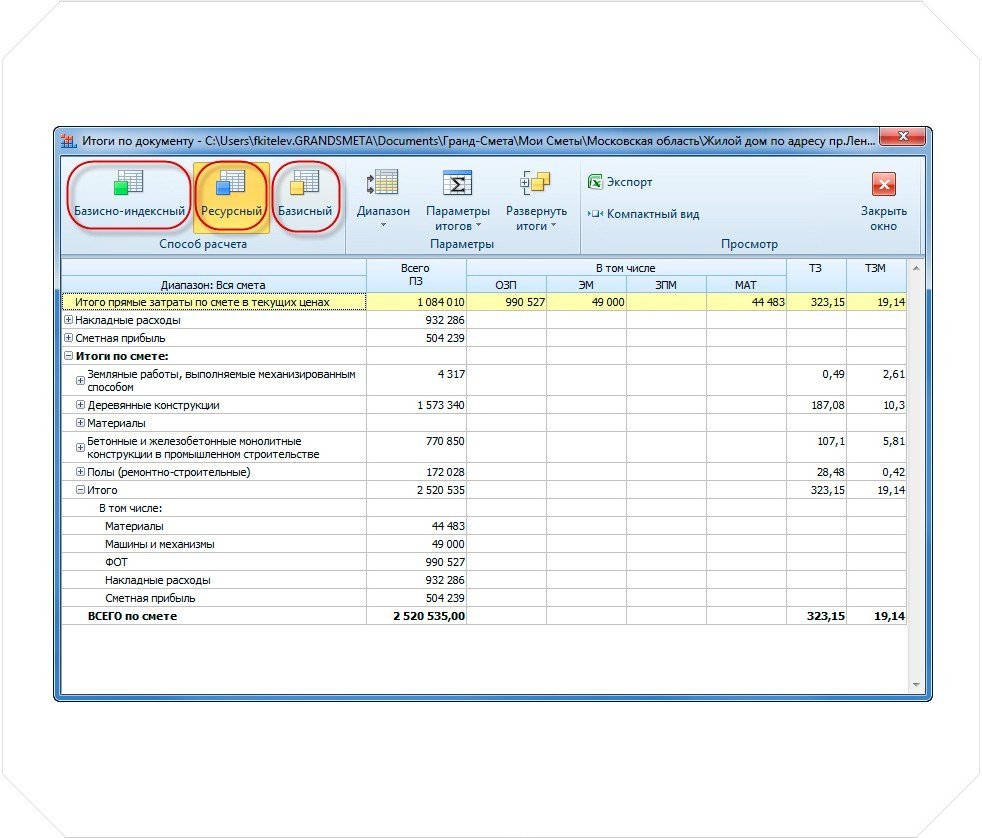This screenshot has width=982, height=838.
Task: Expand the Материалы tree row
Action: 80,423
